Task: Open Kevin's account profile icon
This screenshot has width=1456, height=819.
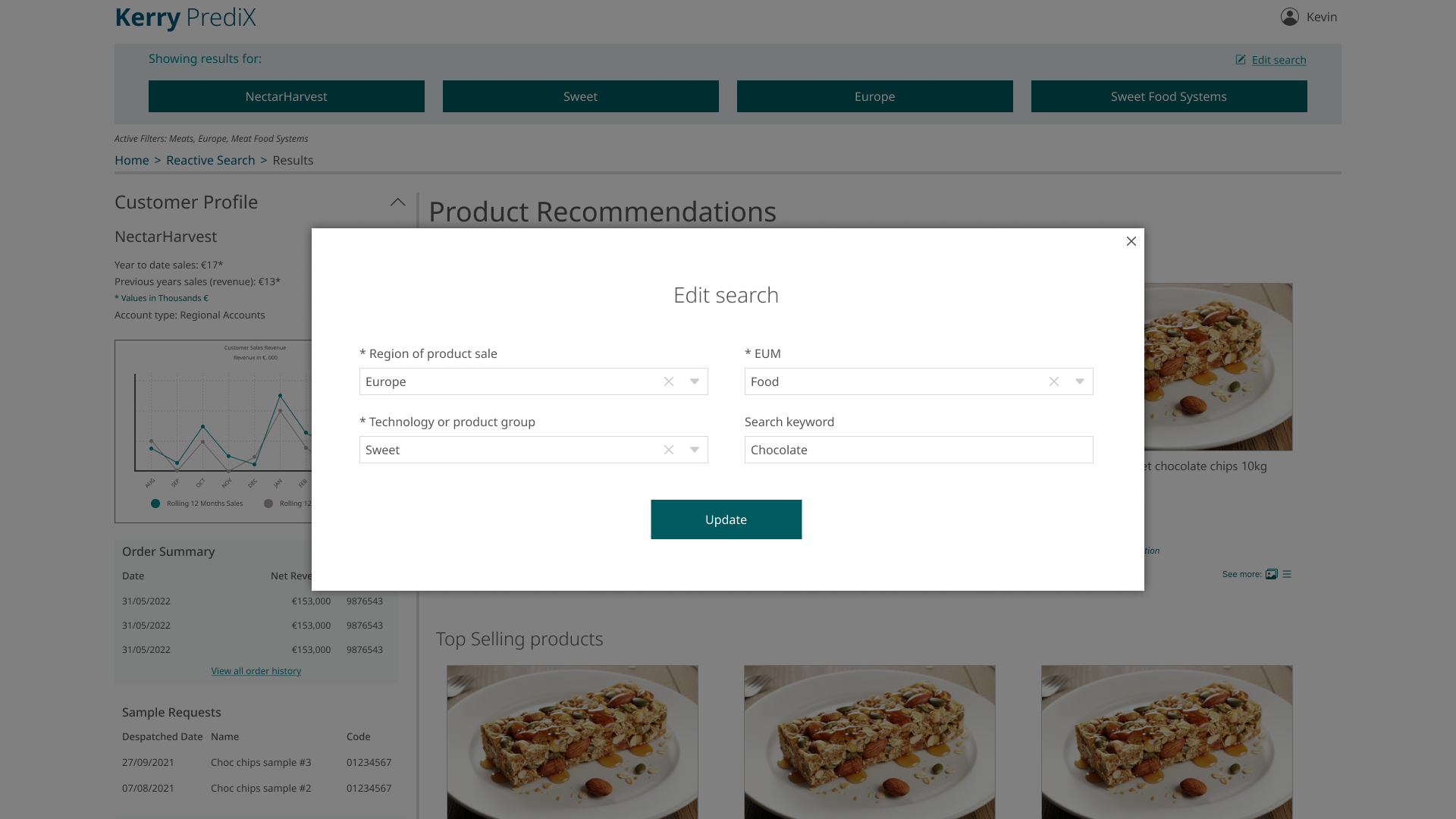Action: tap(1288, 17)
